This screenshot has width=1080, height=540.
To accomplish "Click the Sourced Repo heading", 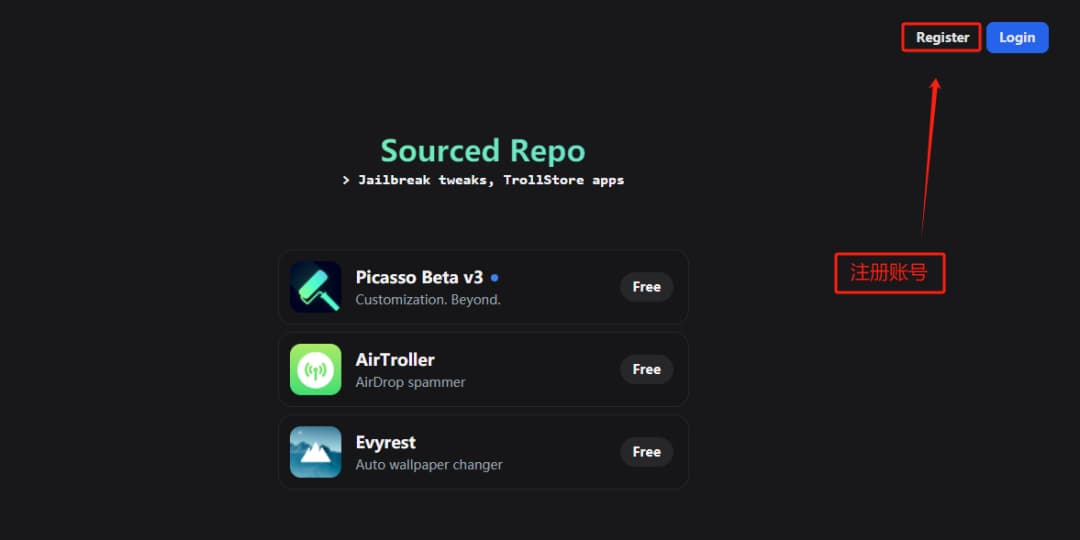I will 483,151.
